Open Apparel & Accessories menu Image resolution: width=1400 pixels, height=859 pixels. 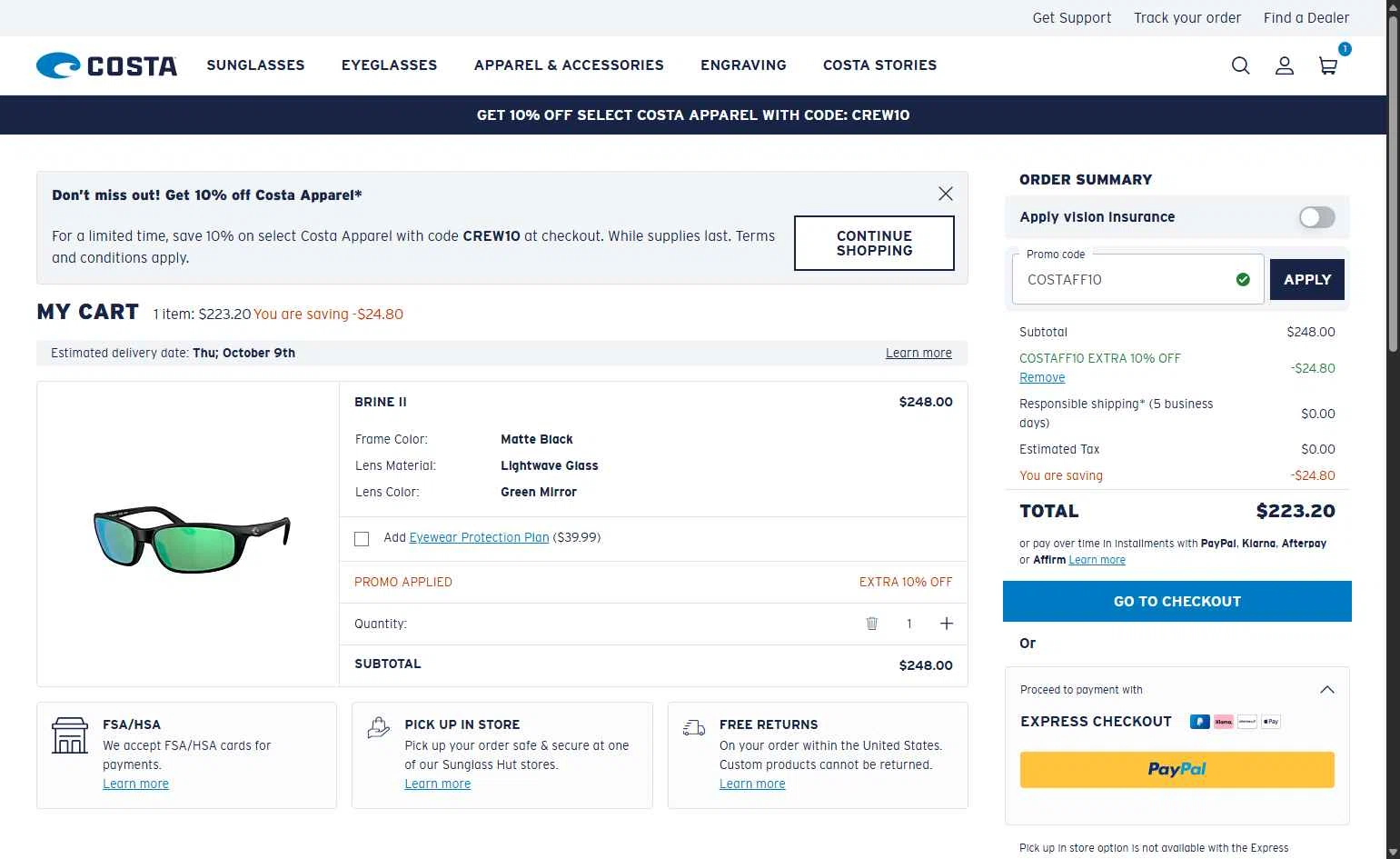(569, 65)
